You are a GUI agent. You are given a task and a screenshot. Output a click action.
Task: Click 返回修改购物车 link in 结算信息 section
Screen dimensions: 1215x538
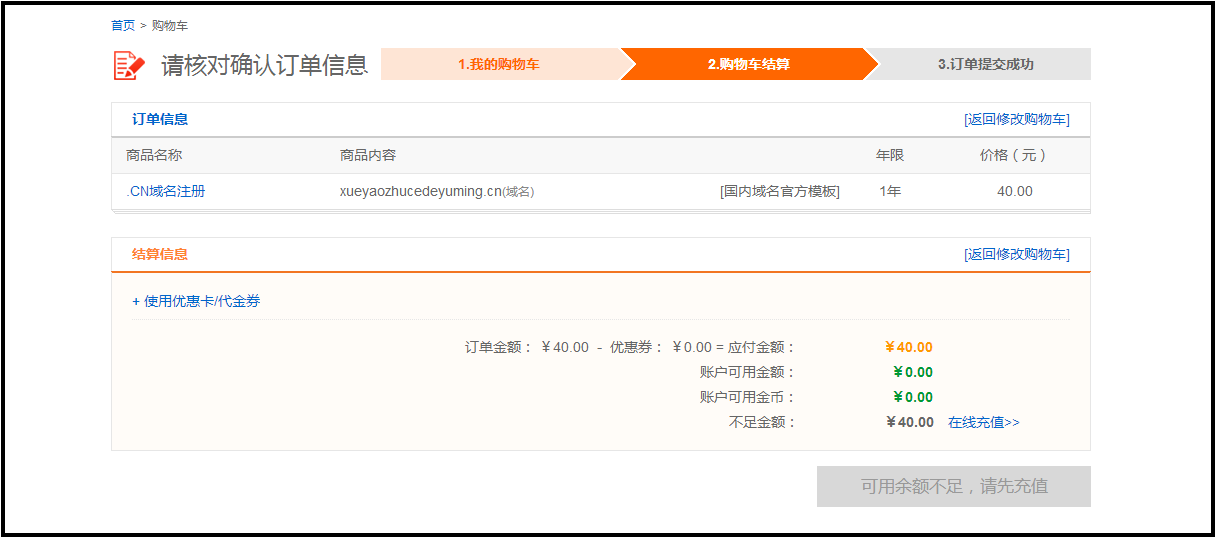coord(1016,254)
